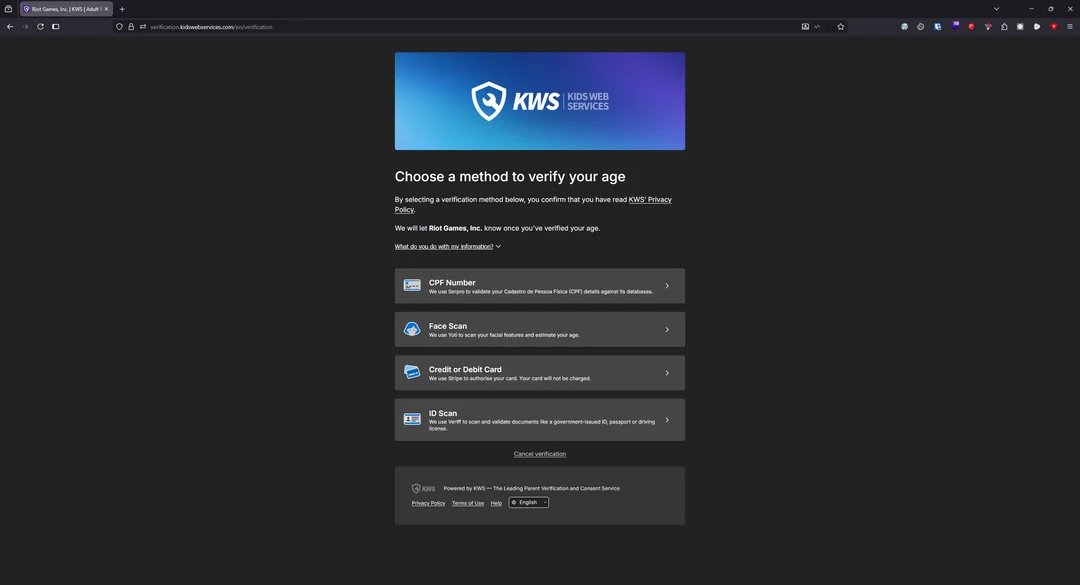This screenshot has height=585, width=1080.
Task: Click the ID Scan card icon
Action: 412,419
